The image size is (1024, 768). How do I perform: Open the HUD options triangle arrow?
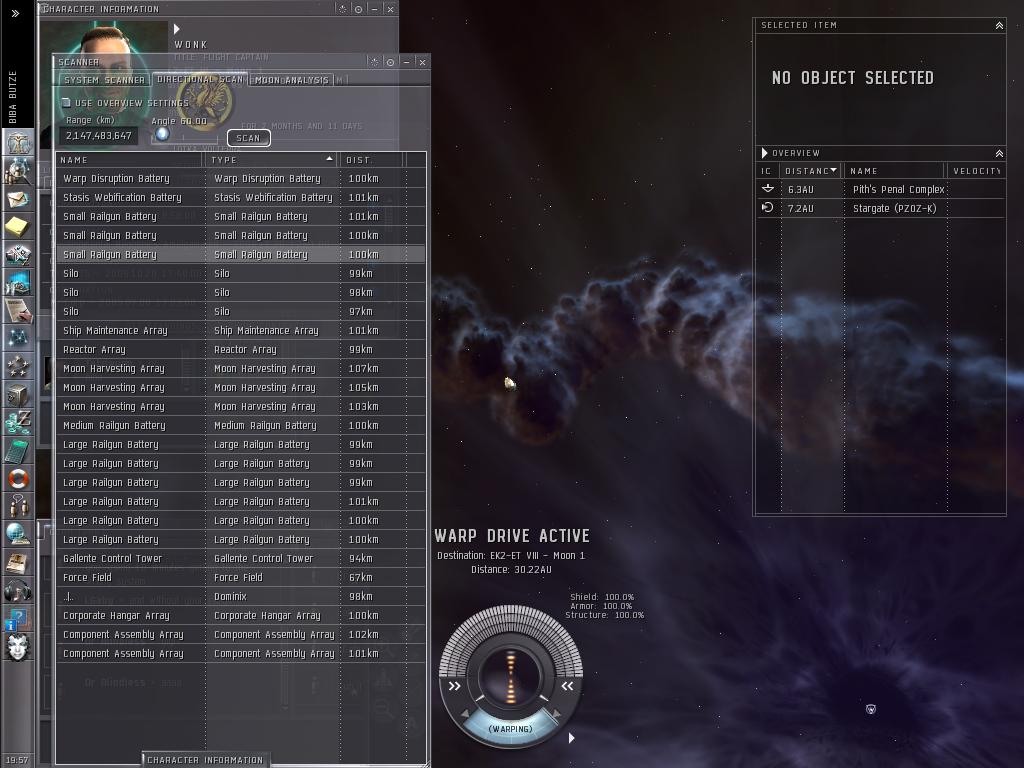click(571, 738)
